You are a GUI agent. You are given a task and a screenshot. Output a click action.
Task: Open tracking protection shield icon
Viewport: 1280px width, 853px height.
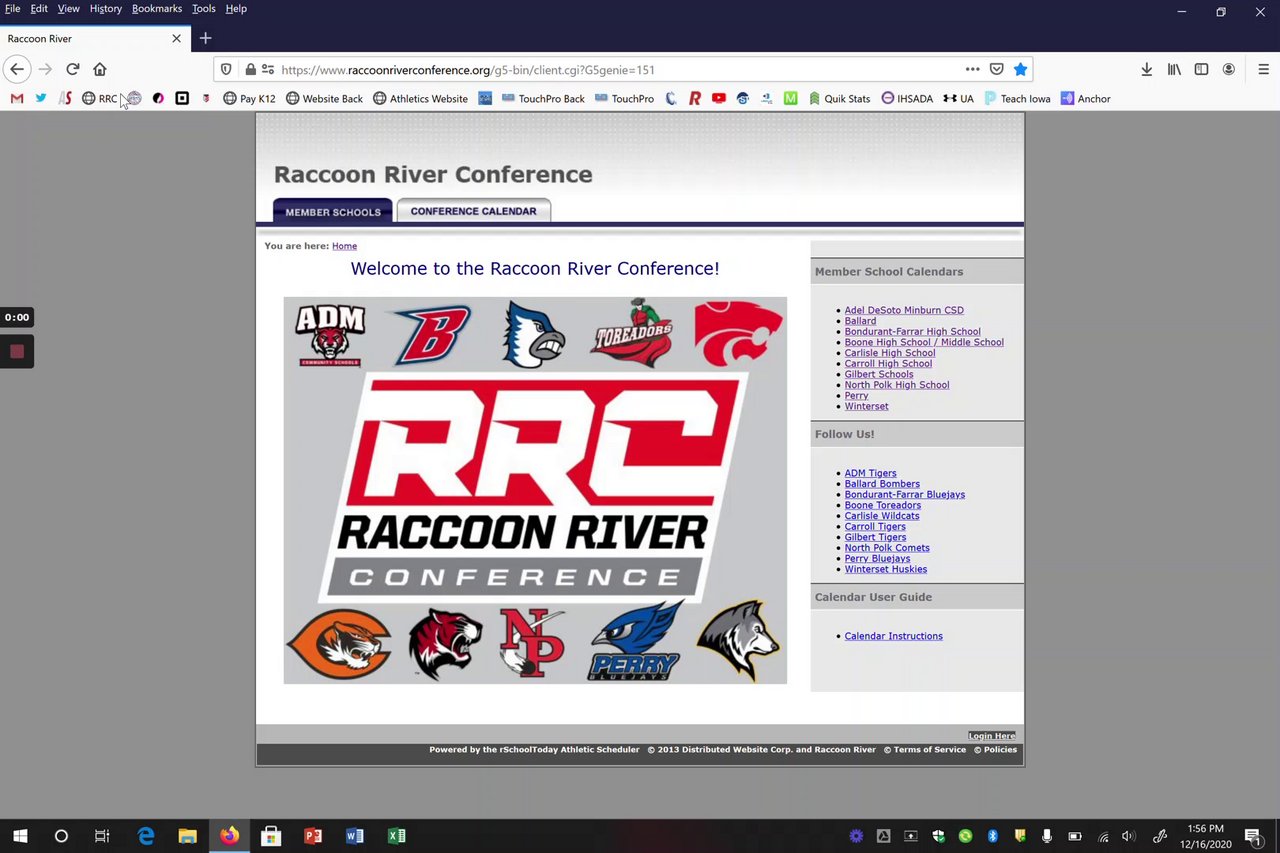(x=226, y=69)
